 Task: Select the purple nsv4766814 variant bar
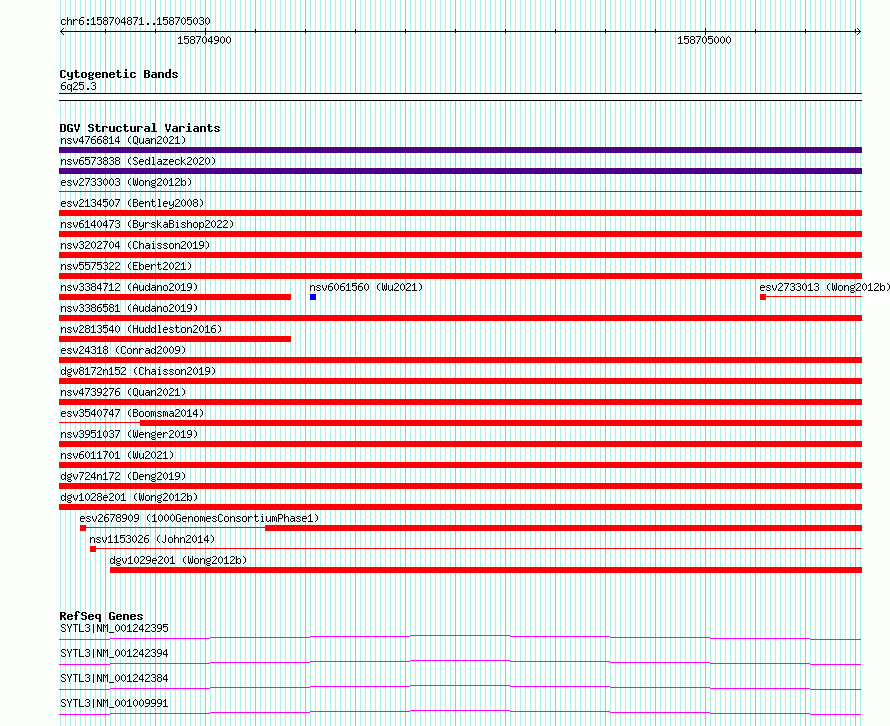pyautogui.click(x=460, y=150)
